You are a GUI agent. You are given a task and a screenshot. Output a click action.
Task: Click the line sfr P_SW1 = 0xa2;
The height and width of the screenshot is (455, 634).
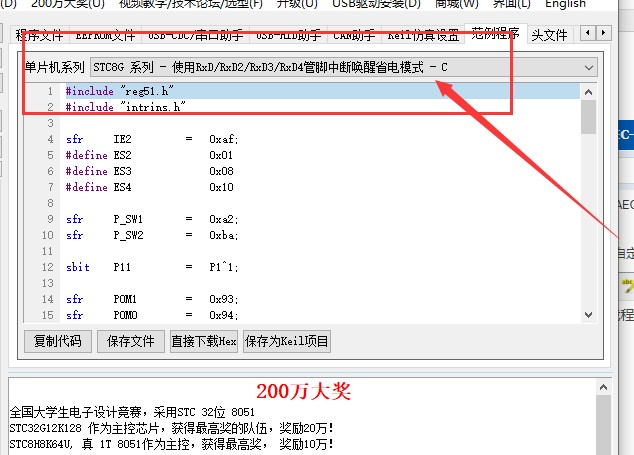152,219
